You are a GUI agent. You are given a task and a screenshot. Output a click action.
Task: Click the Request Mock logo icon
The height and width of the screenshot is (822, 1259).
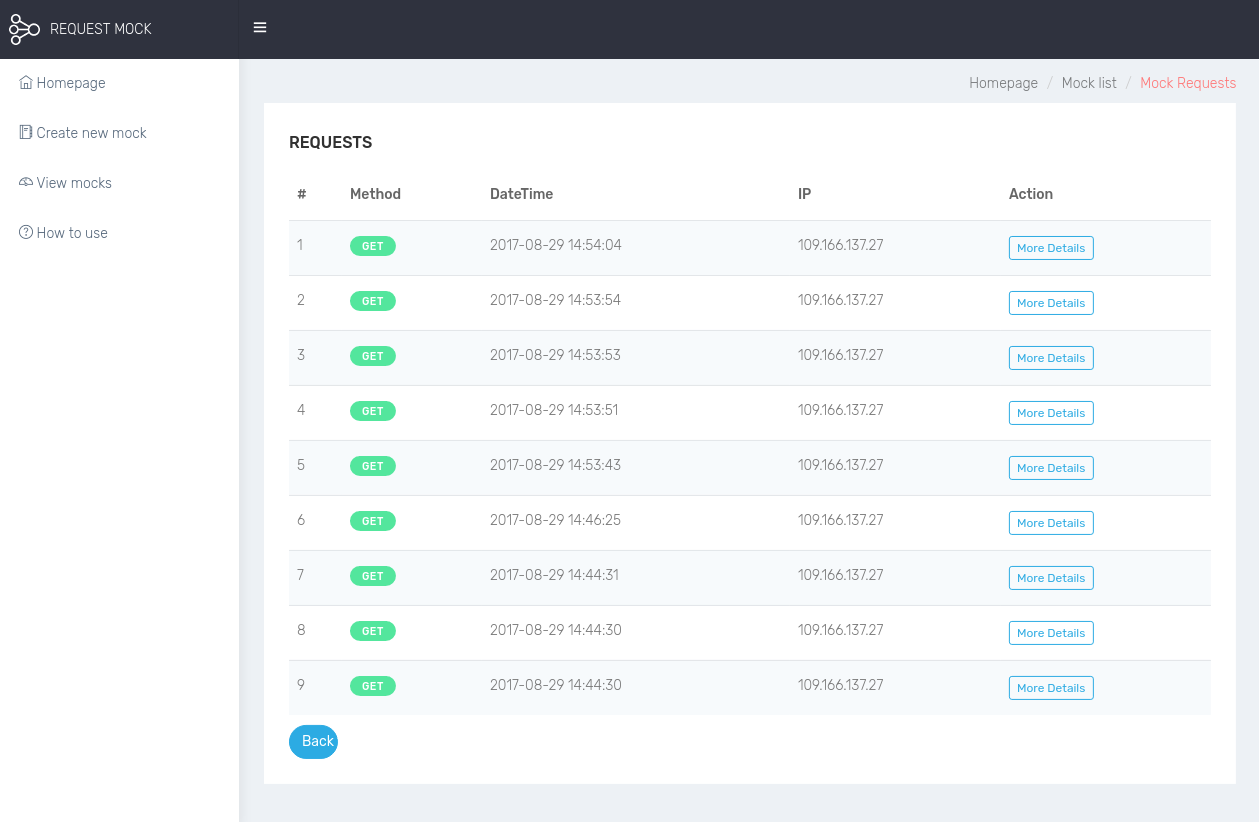pyautogui.click(x=24, y=29)
